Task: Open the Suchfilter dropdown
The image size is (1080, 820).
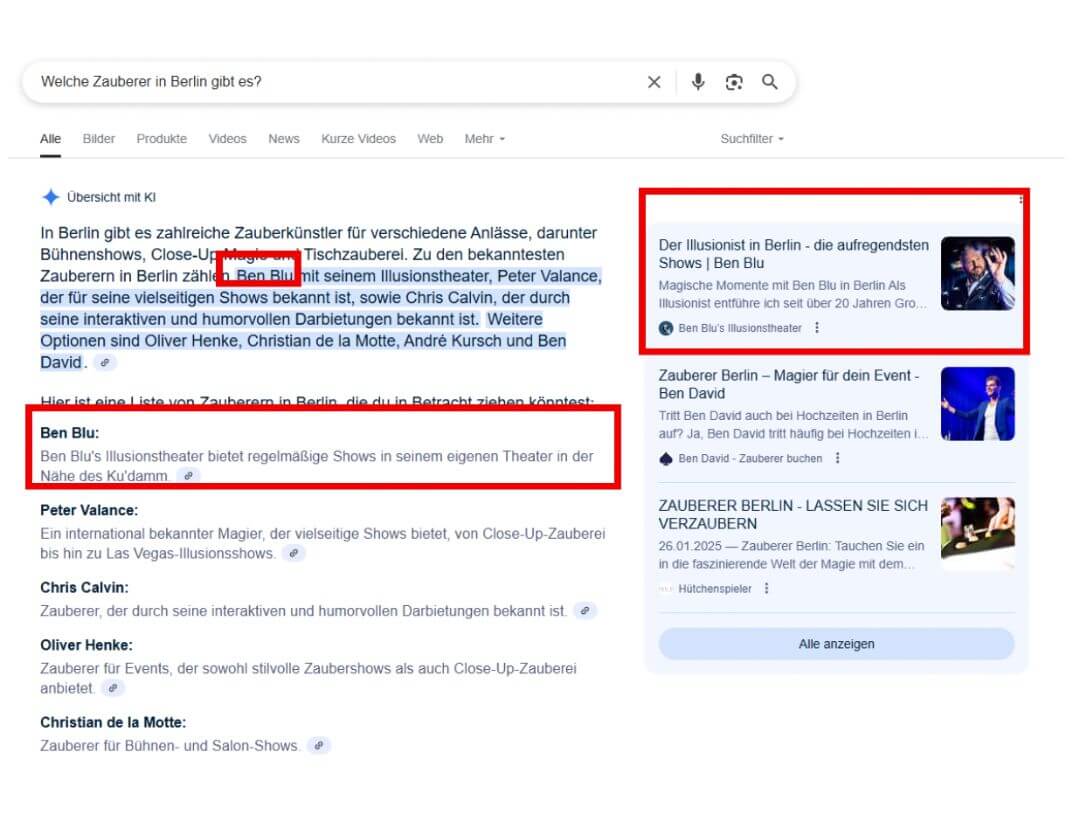Action: tap(752, 139)
